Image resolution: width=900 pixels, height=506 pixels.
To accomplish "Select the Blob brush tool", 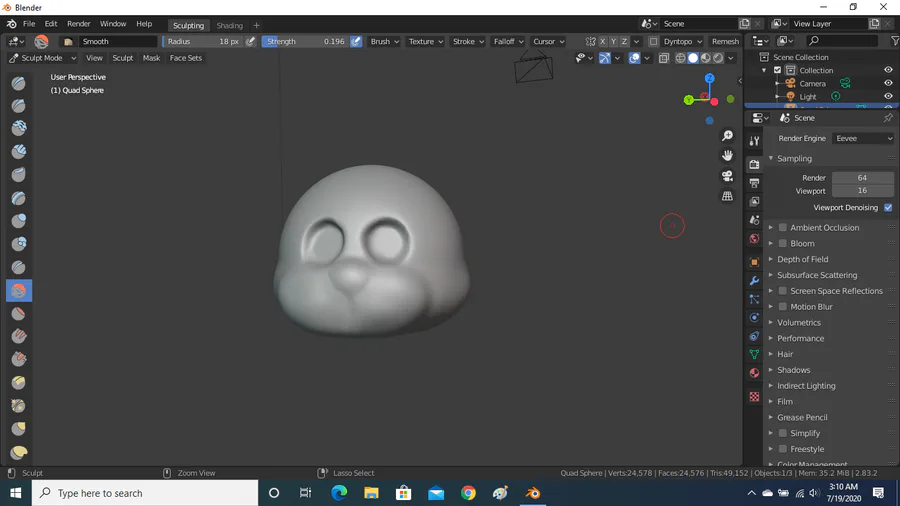I will [x=18, y=244].
